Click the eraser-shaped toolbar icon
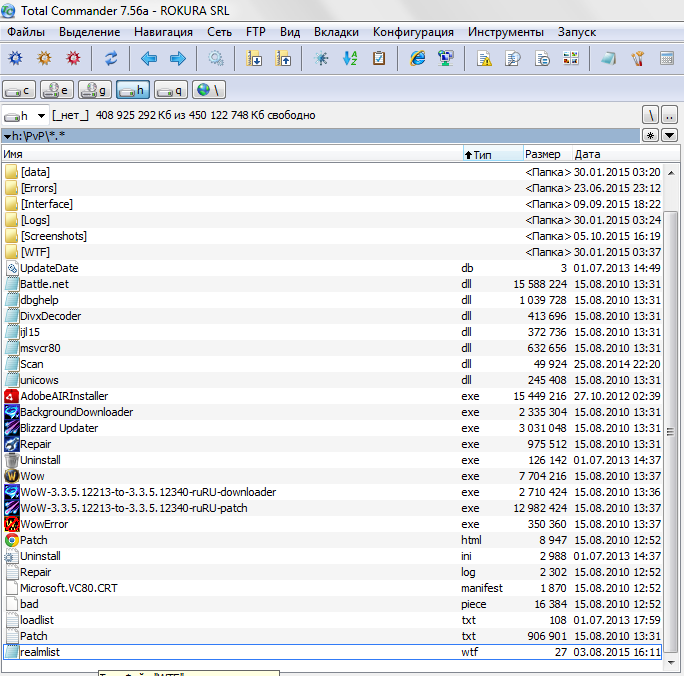The image size is (684, 676). pos(609,58)
